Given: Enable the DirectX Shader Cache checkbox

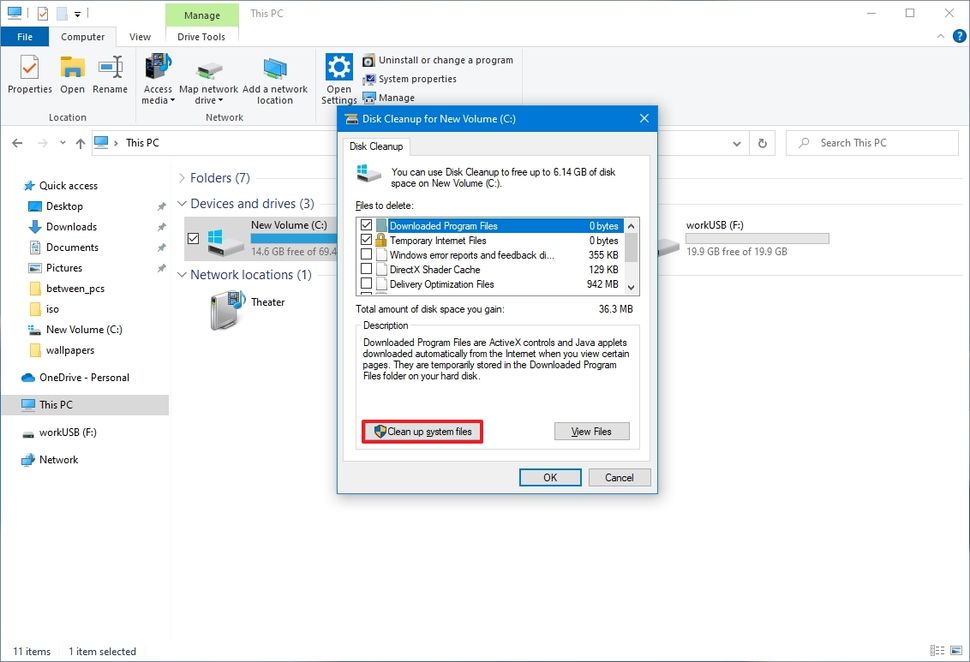Looking at the screenshot, I should tap(366, 270).
